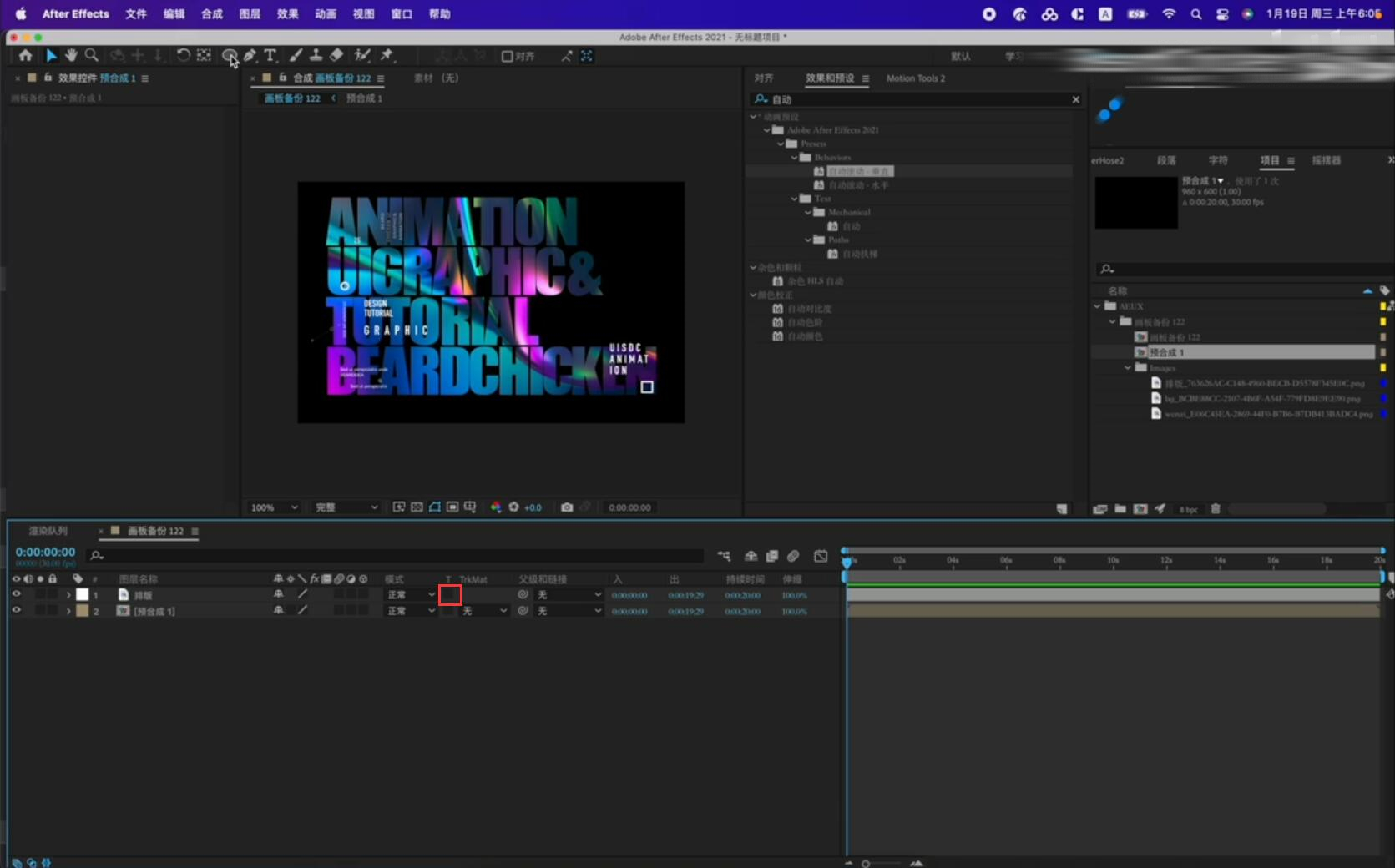Click the Interpret Footage icon in Project panel
The width and height of the screenshot is (1395, 868).
[1100, 509]
